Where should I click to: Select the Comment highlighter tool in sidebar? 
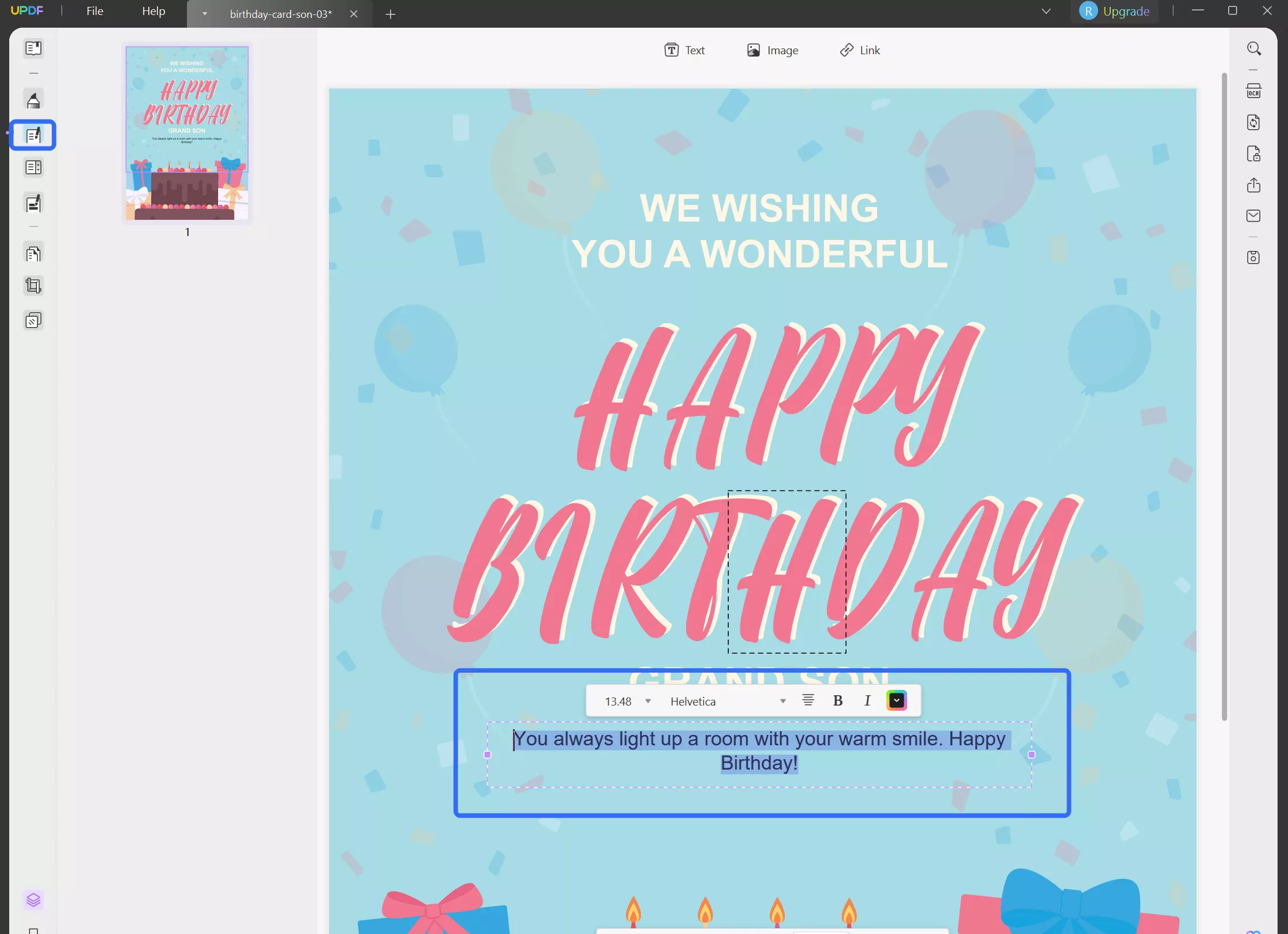click(33, 100)
